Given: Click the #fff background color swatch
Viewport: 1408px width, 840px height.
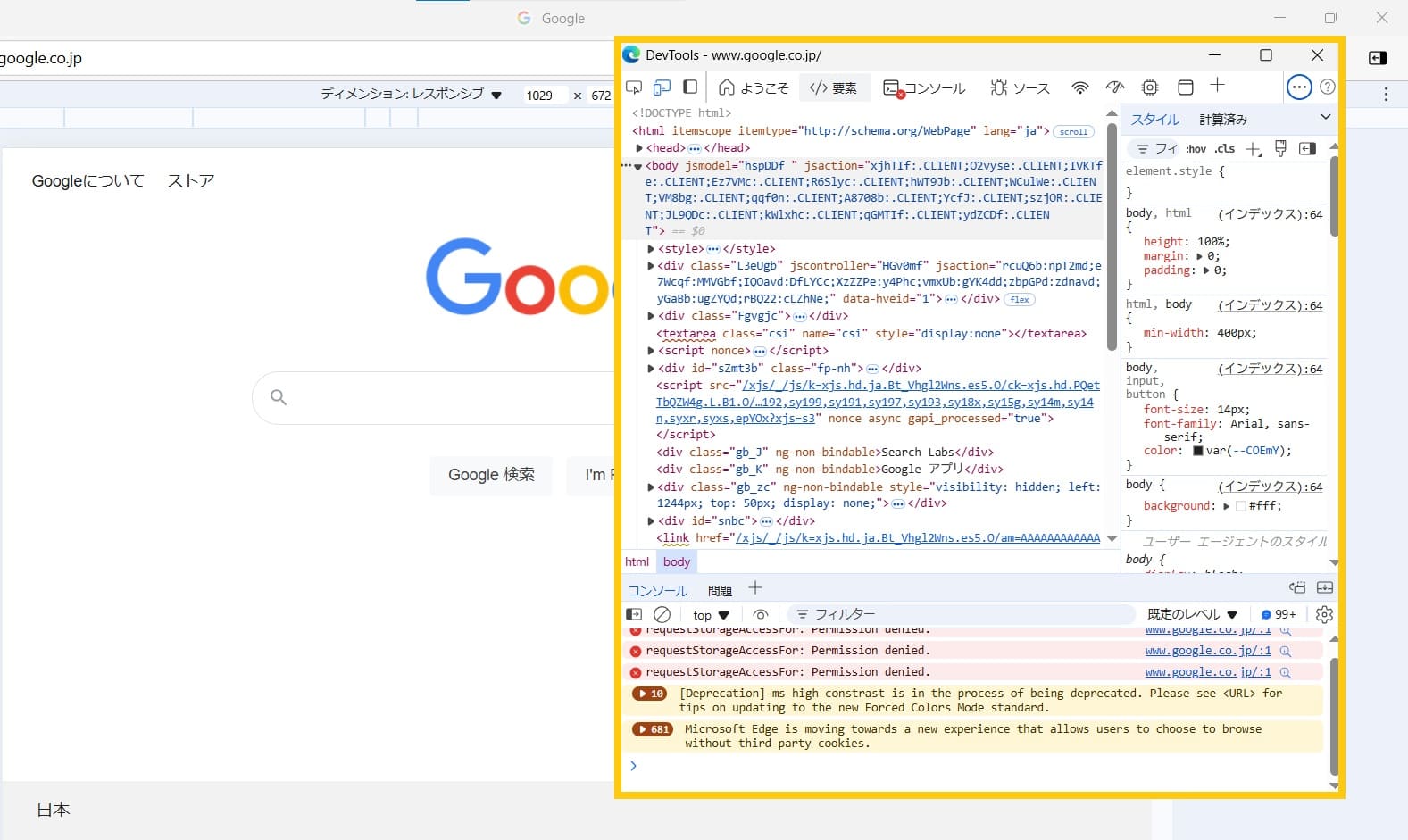Looking at the screenshot, I should point(1240,506).
